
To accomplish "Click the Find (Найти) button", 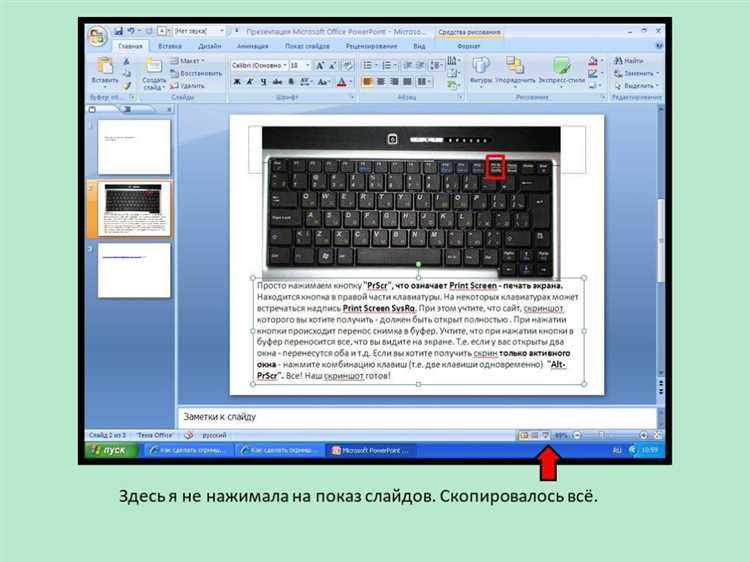I will pos(629,61).
